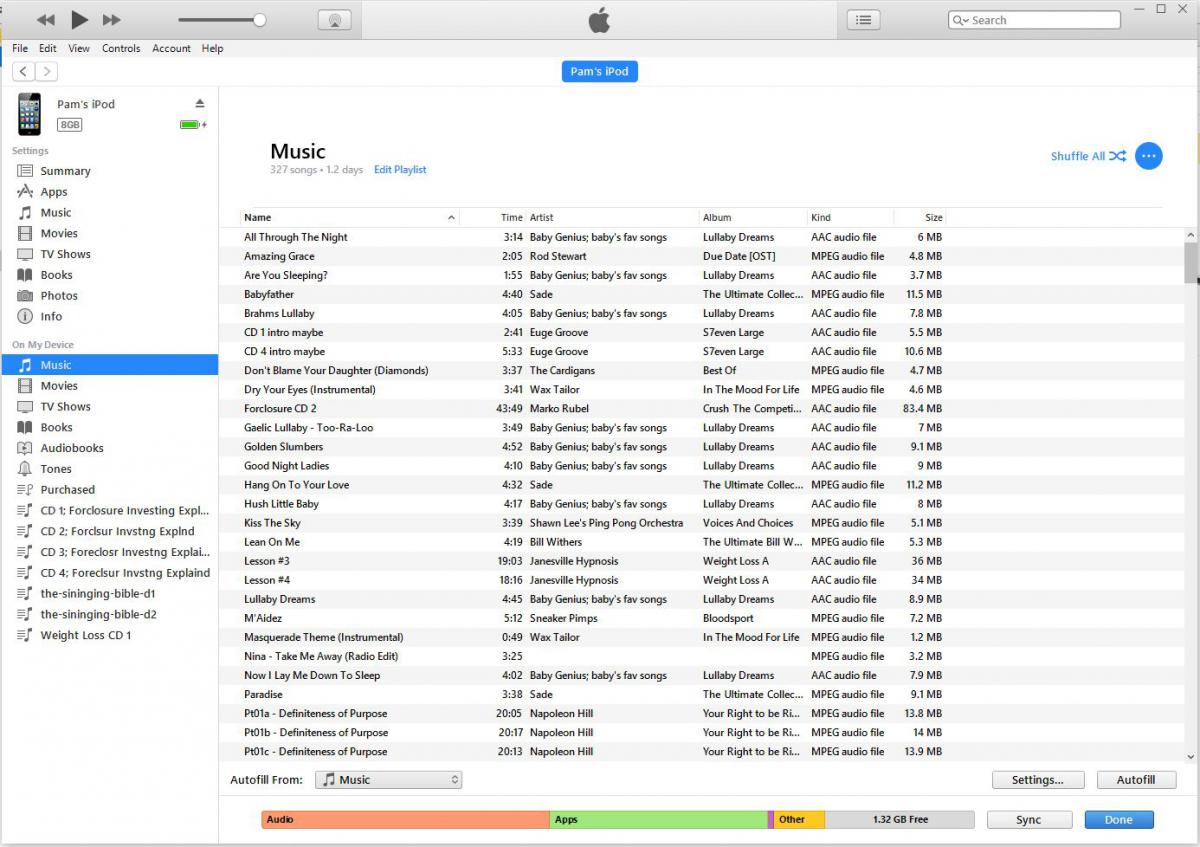The width and height of the screenshot is (1200, 847).
Task: Click the Other segment of storage bar
Action: pyautogui.click(x=799, y=820)
